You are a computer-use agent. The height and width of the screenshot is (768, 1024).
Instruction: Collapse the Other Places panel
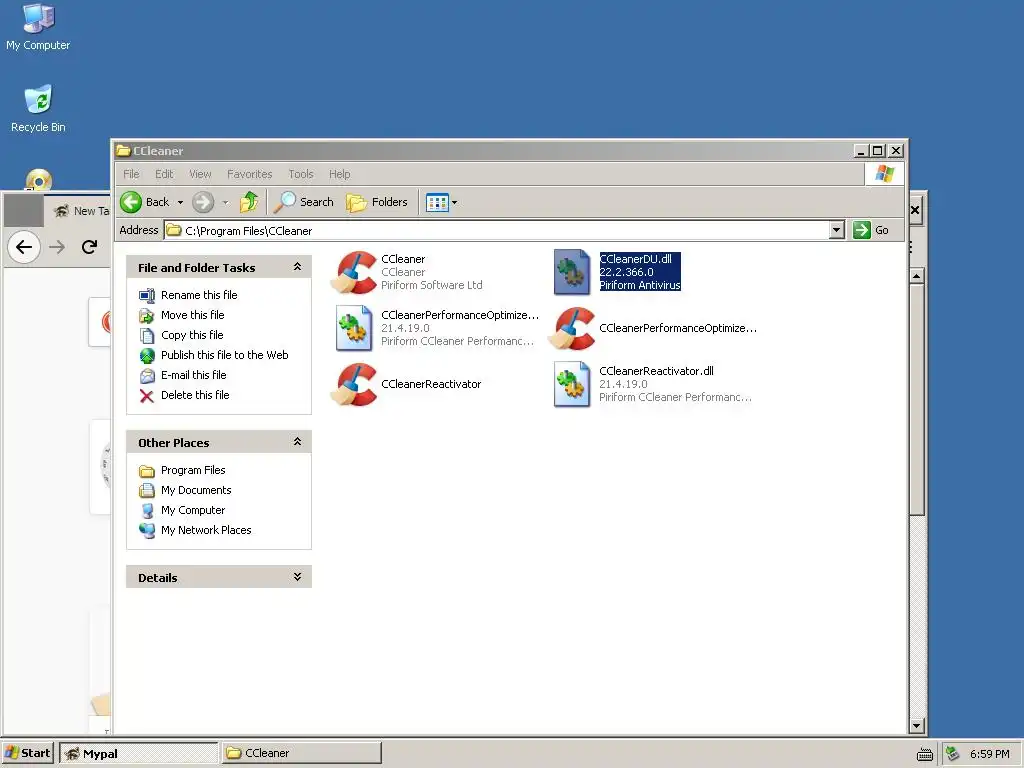pyautogui.click(x=297, y=441)
